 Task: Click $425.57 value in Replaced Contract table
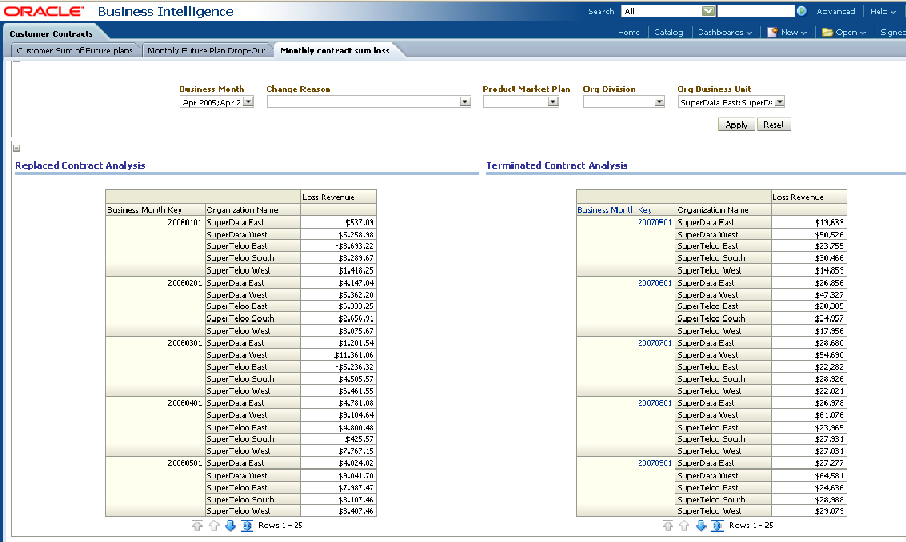pyautogui.click(x=359, y=439)
